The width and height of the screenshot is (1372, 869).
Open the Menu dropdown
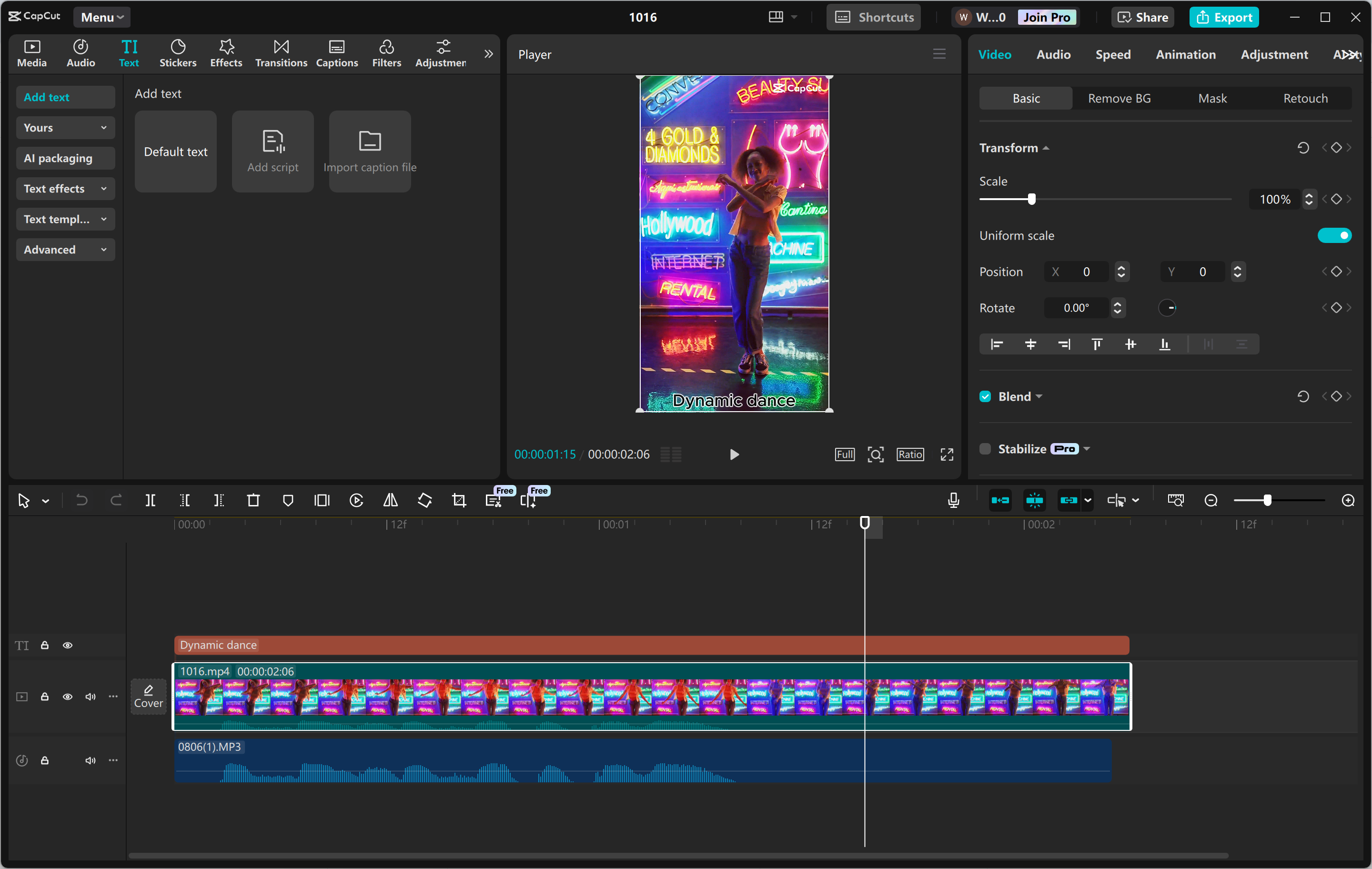click(x=101, y=17)
